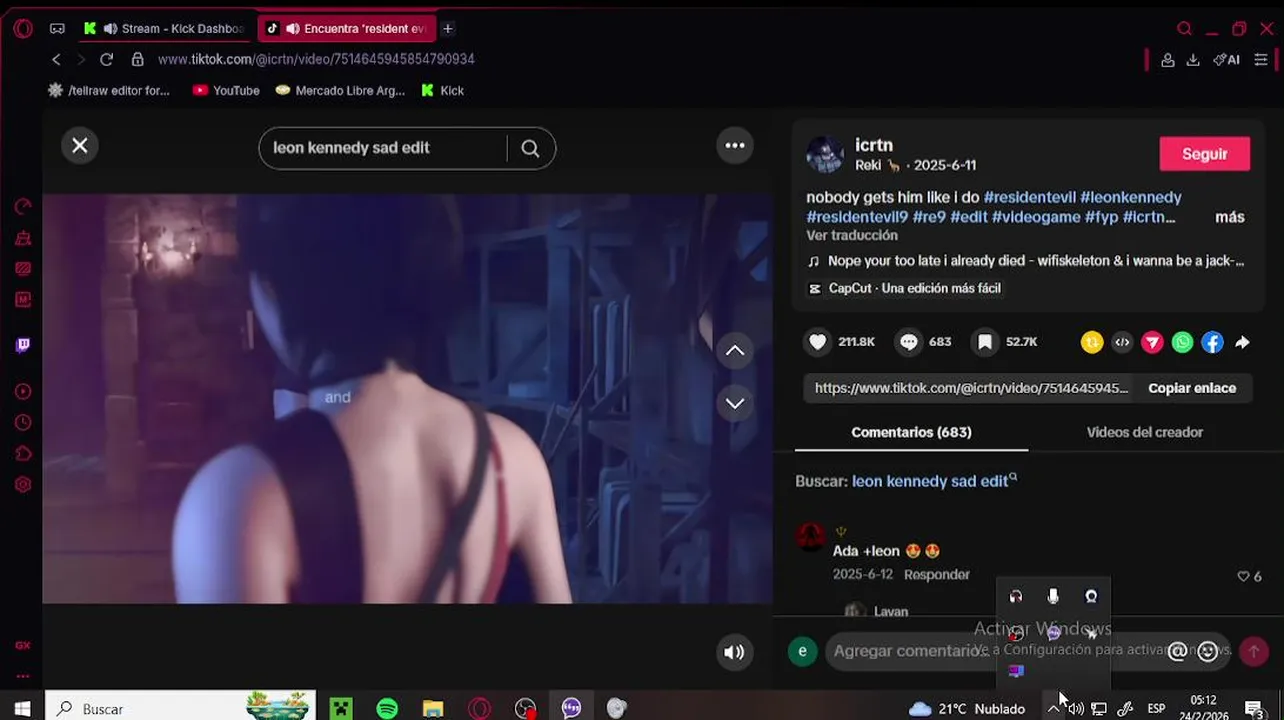Image resolution: width=1284 pixels, height=720 pixels.
Task: Click 'Copiar enlace' button
Action: [1192, 388]
